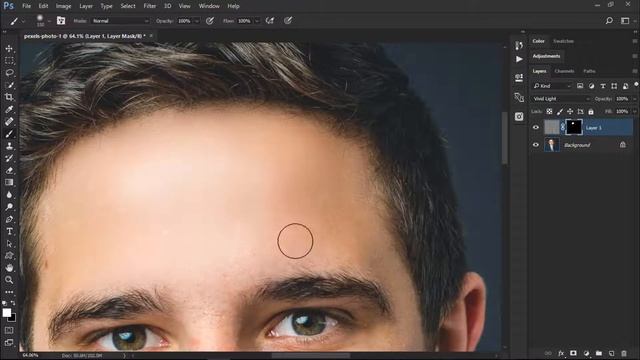
Task: Open the brush Mode dropdown showing Normal
Action: [120, 20]
